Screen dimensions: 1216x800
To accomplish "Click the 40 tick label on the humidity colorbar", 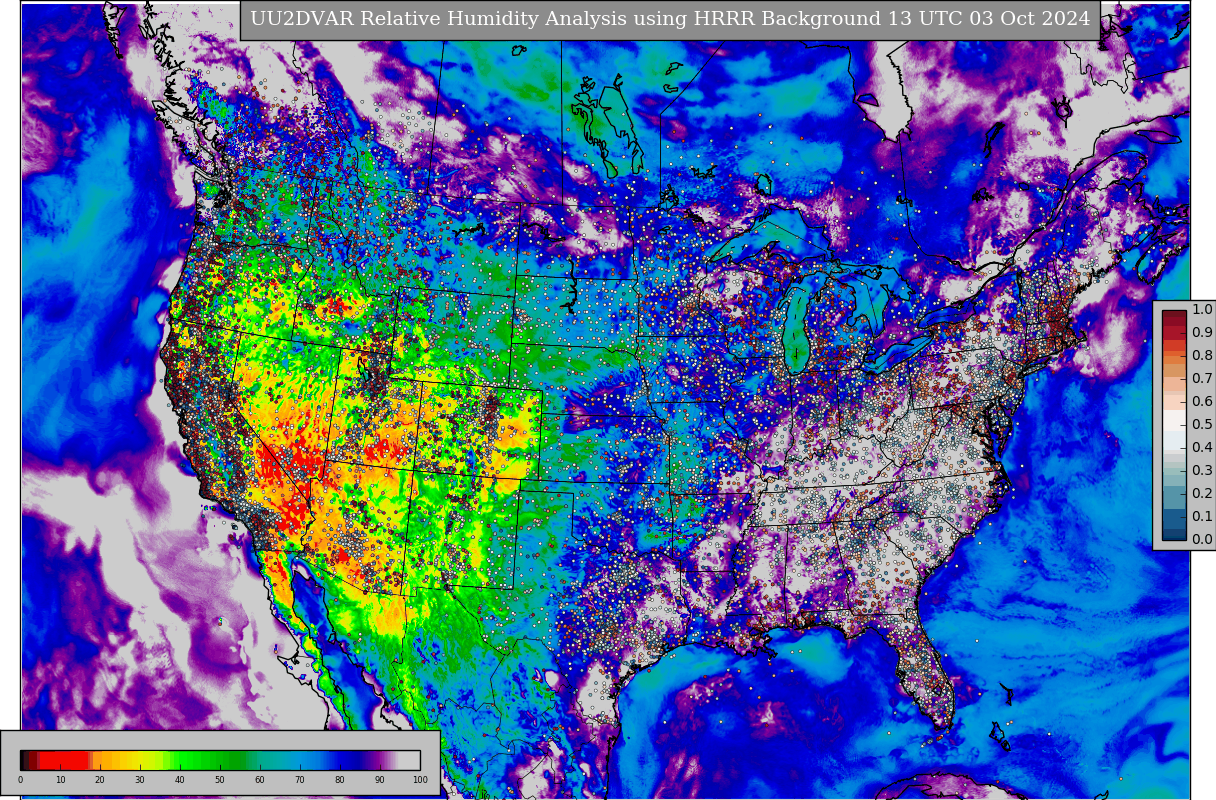I will (x=180, y=780).
